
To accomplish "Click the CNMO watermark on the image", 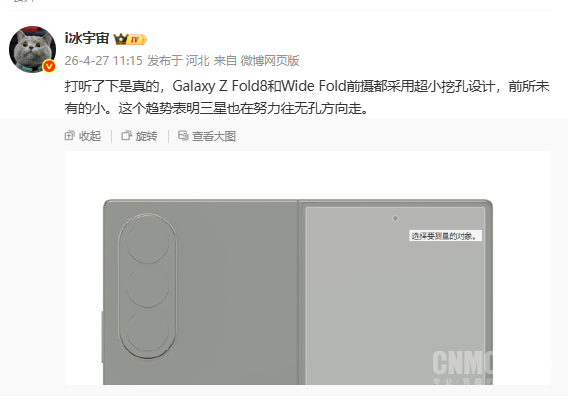I will (x=463, y=363).
